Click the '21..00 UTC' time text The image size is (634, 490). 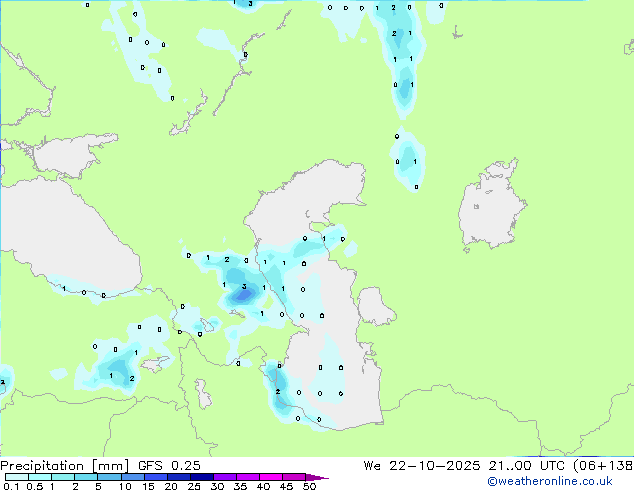[x=526, y=466]
